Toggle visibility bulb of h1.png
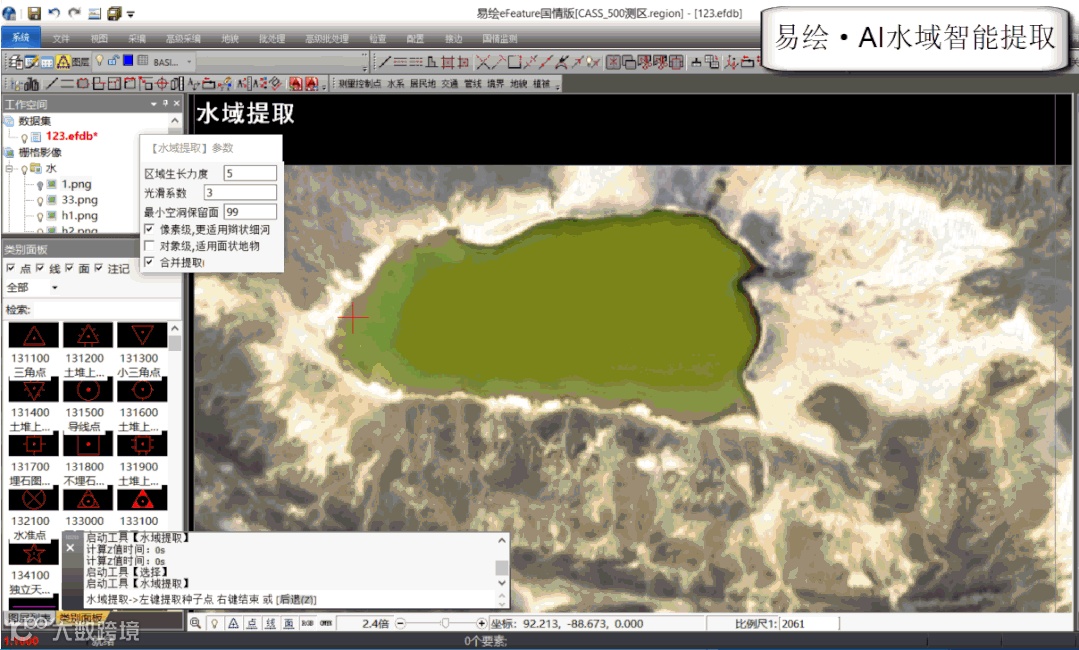Viewport: 1079px width, 650px height. [40, 217]
